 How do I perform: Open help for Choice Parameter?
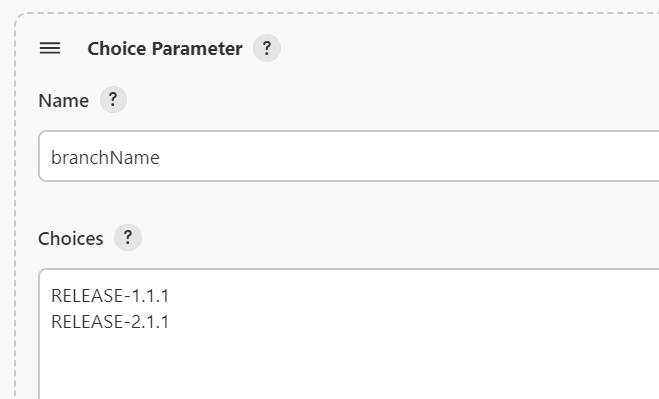pos(267,48)
